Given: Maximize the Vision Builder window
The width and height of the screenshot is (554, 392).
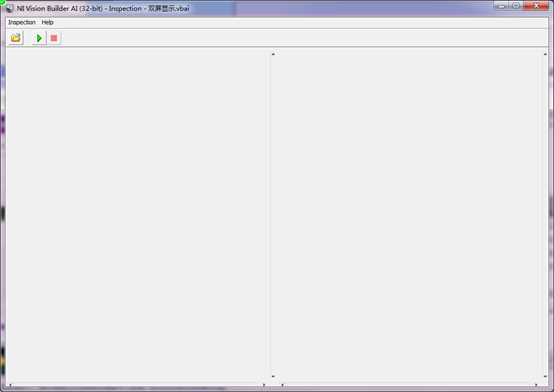Looking at the screenshot, I should (516, 6).
